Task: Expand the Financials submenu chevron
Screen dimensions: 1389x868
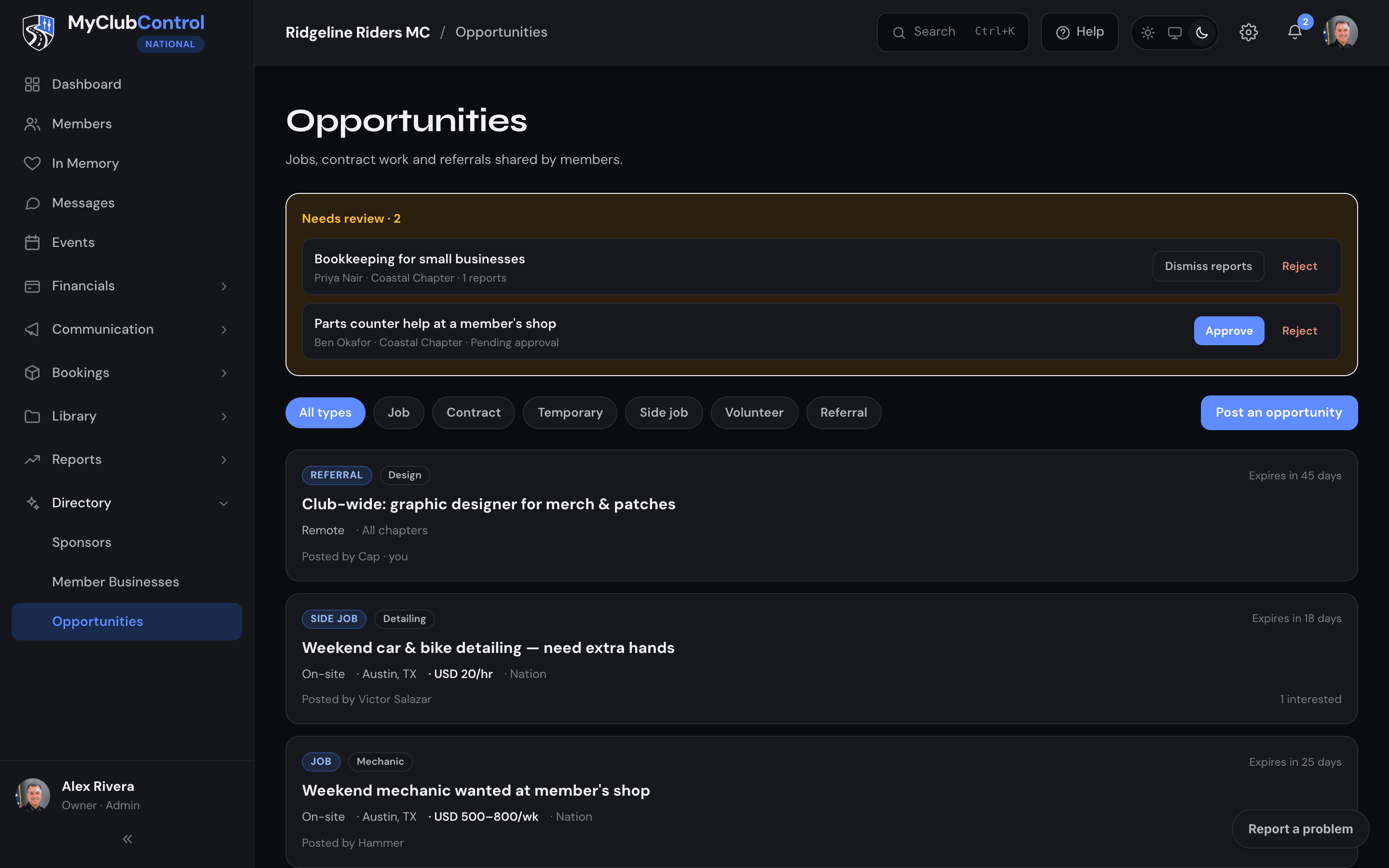Action: pos(224,286)
